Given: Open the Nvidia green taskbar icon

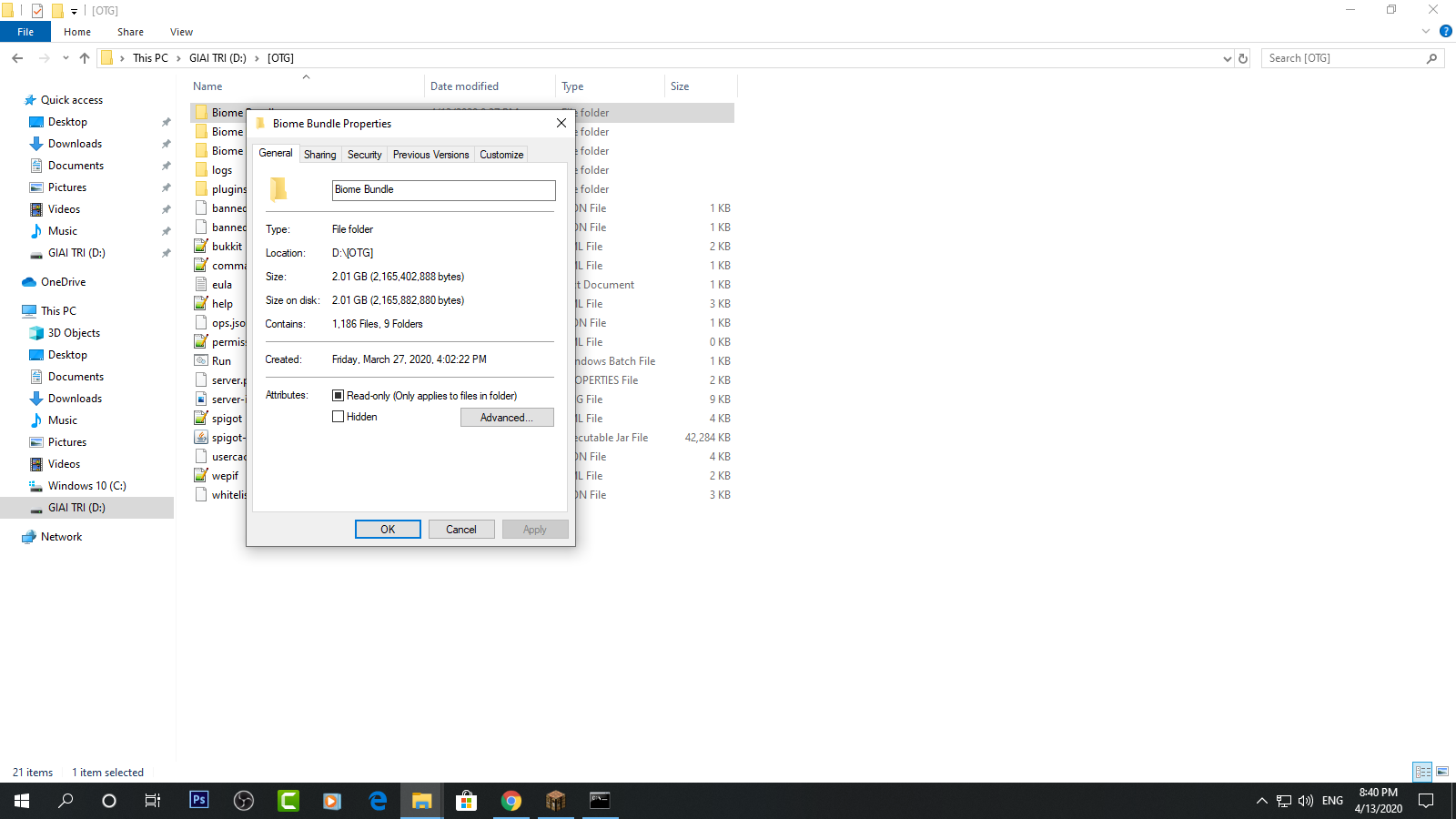Looking at the screenshot, I should (x=288, y=801).
